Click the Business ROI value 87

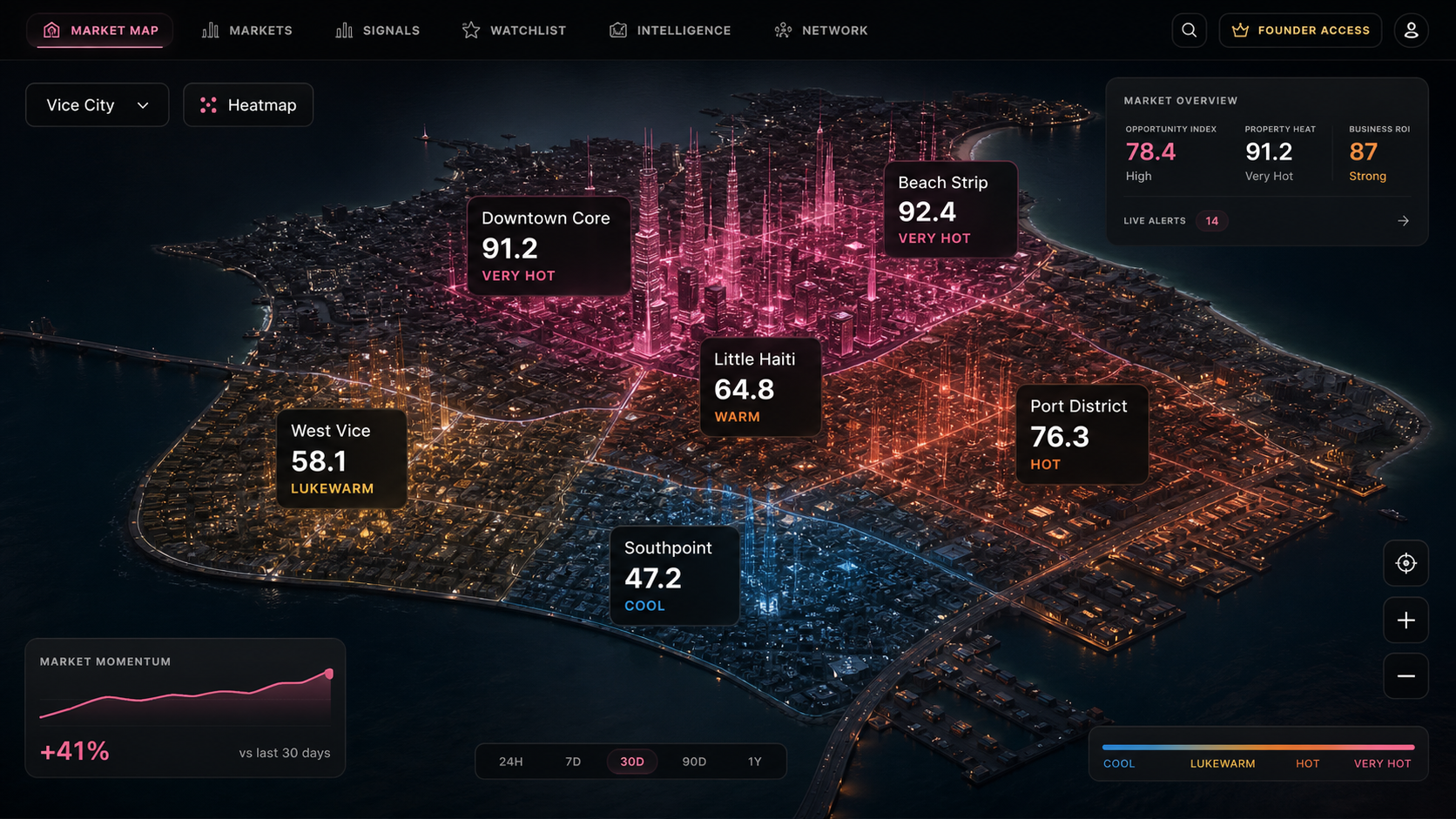1363,152
